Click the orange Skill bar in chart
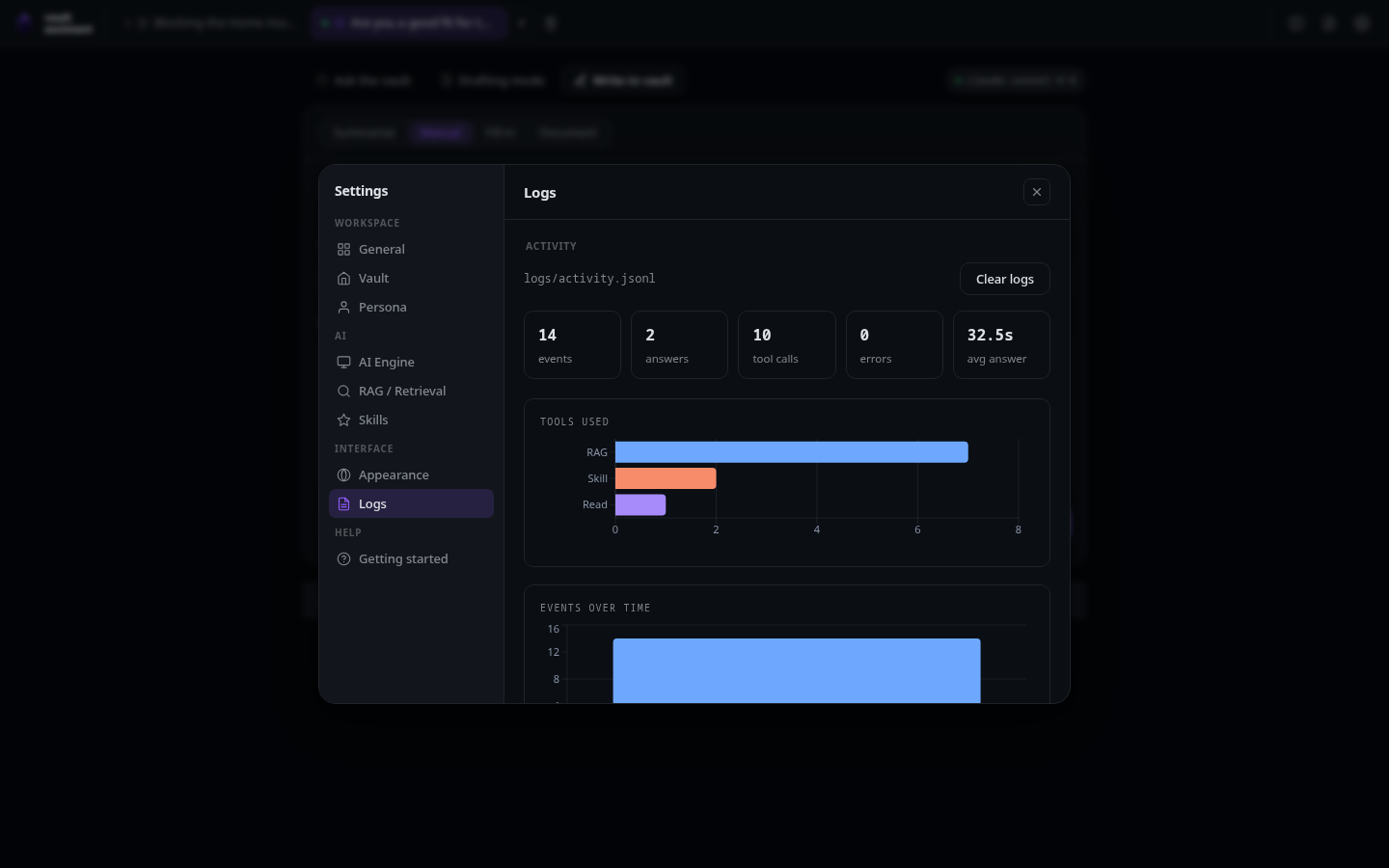Viewport: 1389px width, 868px height. 666,478
